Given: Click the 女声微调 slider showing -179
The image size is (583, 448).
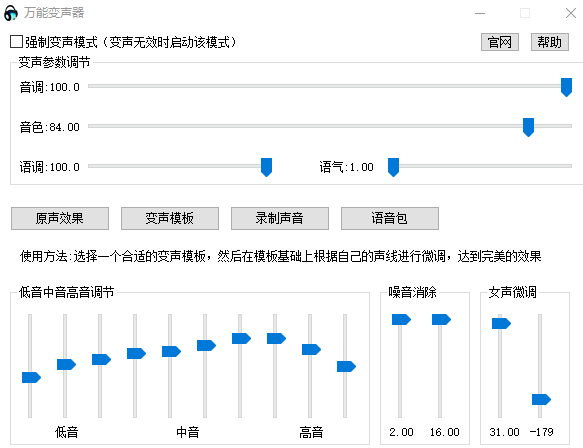Looking at the screenshot, I should (x=541, y=400).
